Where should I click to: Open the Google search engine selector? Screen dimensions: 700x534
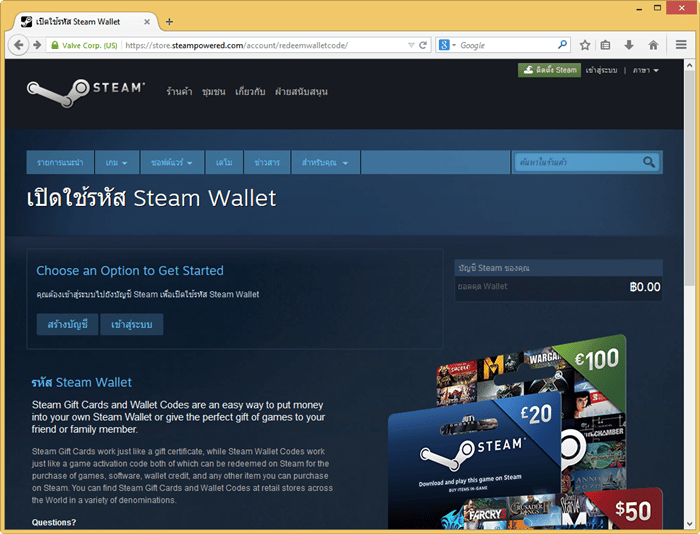[x=447, y=45]
